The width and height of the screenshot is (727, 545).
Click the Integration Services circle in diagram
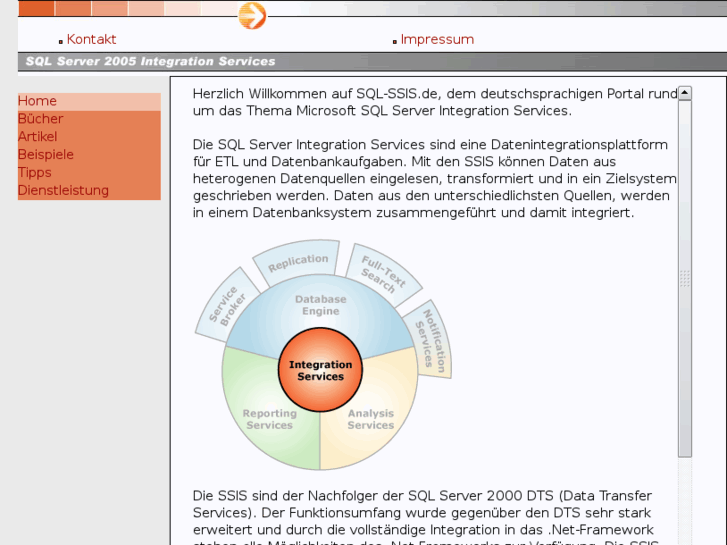click(320, 370)
